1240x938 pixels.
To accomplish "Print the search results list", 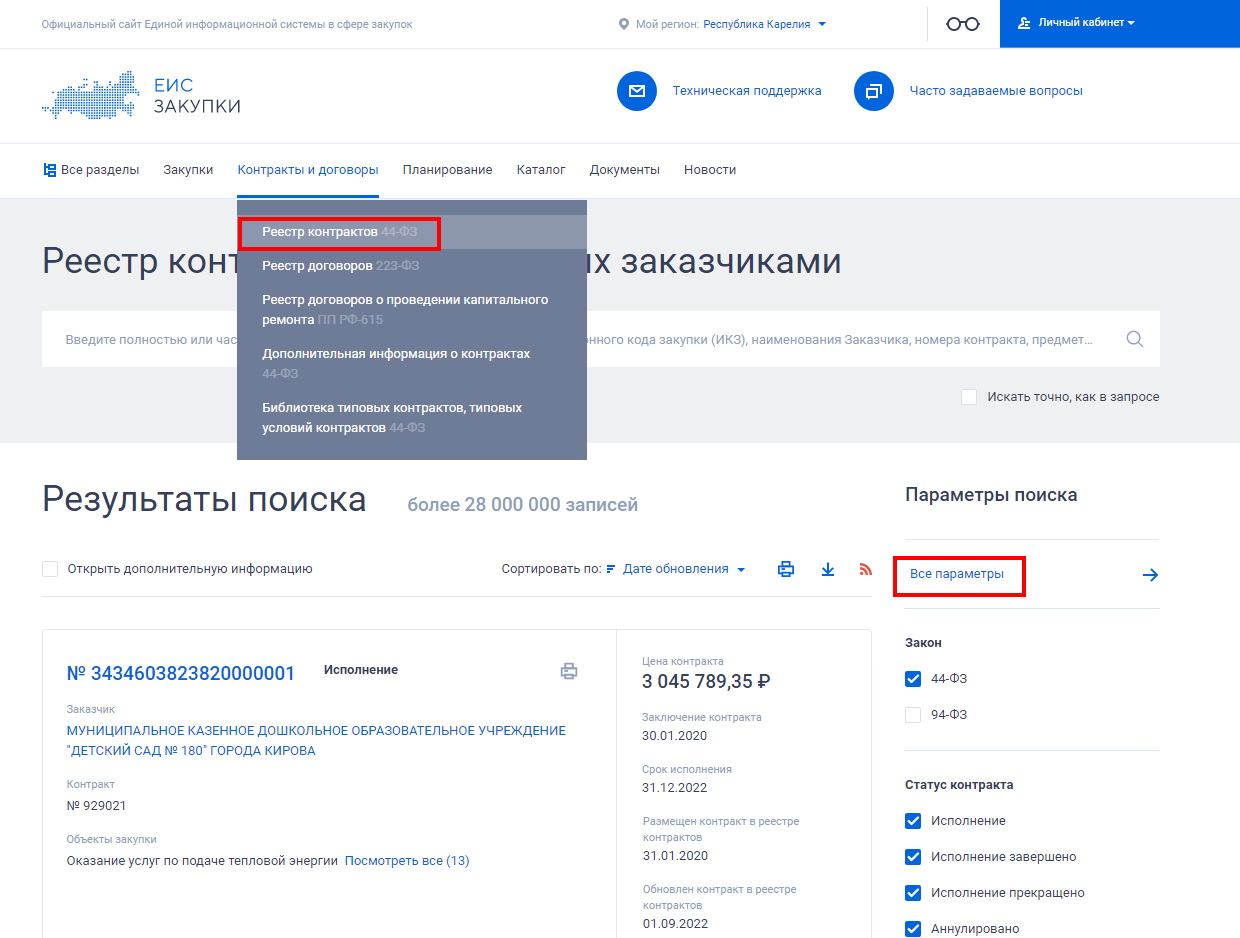I will 787,569.
